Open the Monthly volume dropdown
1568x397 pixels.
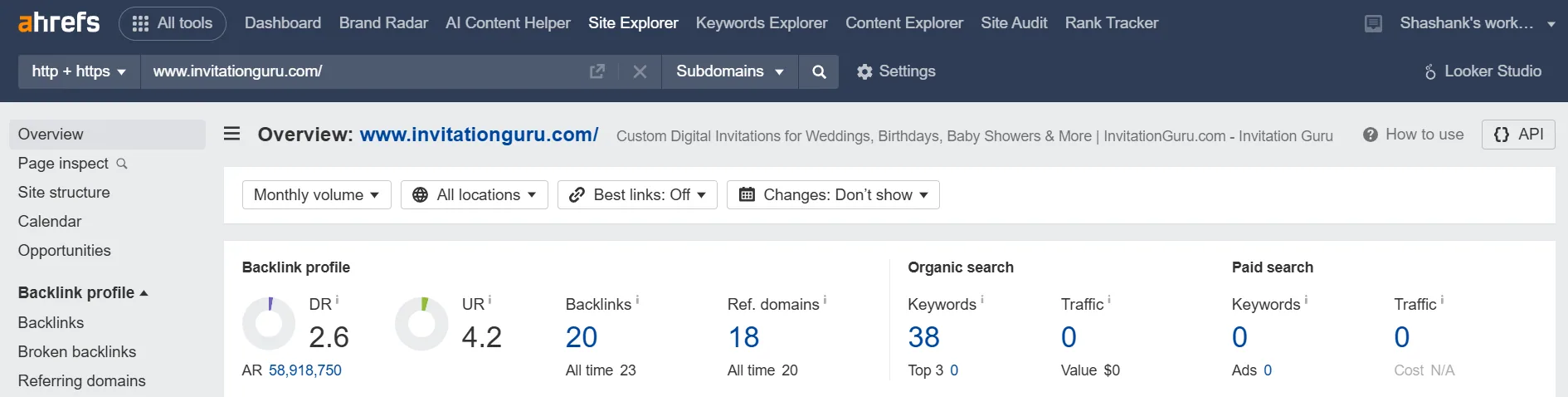[316, 195]
